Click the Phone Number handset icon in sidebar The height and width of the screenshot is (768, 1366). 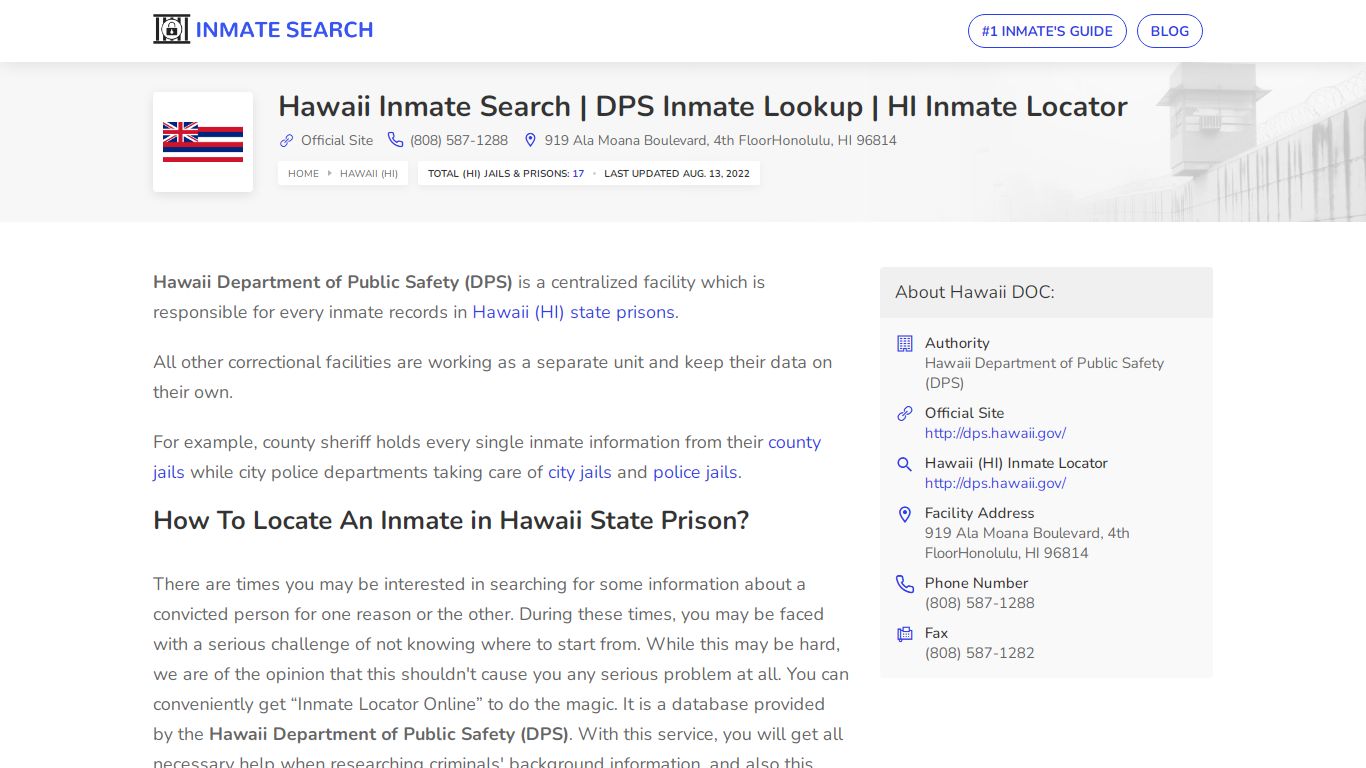click(905, 584)
